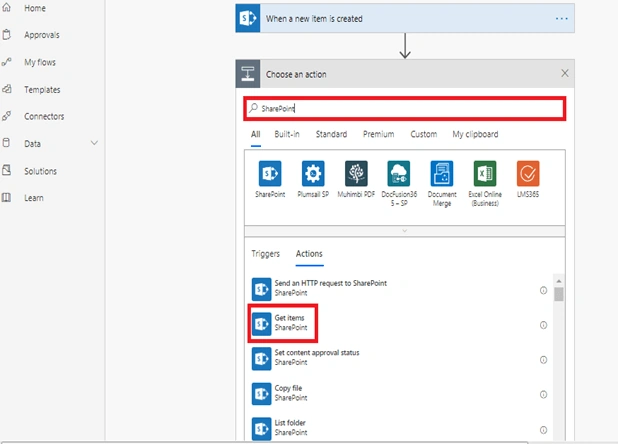The height and width of the screenshot is (444, 618).
Task: Go to My flows
Action: [40, 62]
